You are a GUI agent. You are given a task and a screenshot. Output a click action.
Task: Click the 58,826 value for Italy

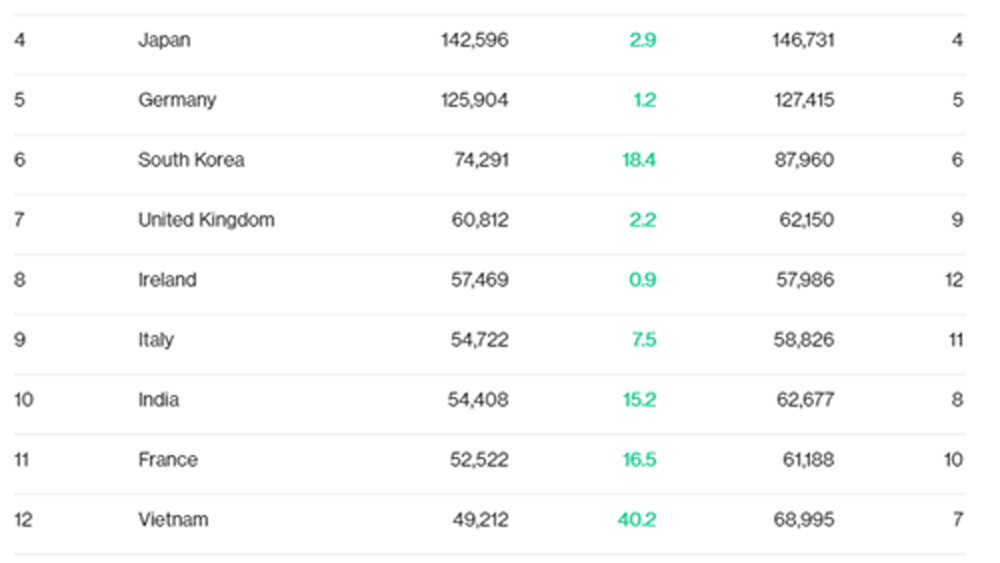pyautogui.click(x=806, y=340)
